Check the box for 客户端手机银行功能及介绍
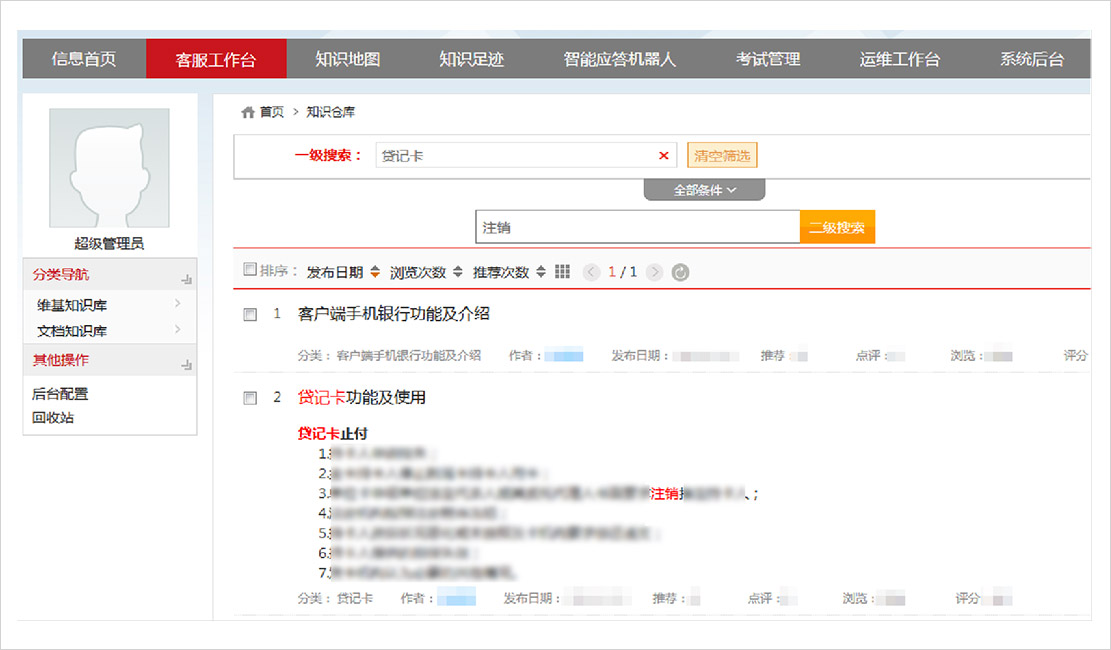Screen dimensions: 1111x650 250,314
